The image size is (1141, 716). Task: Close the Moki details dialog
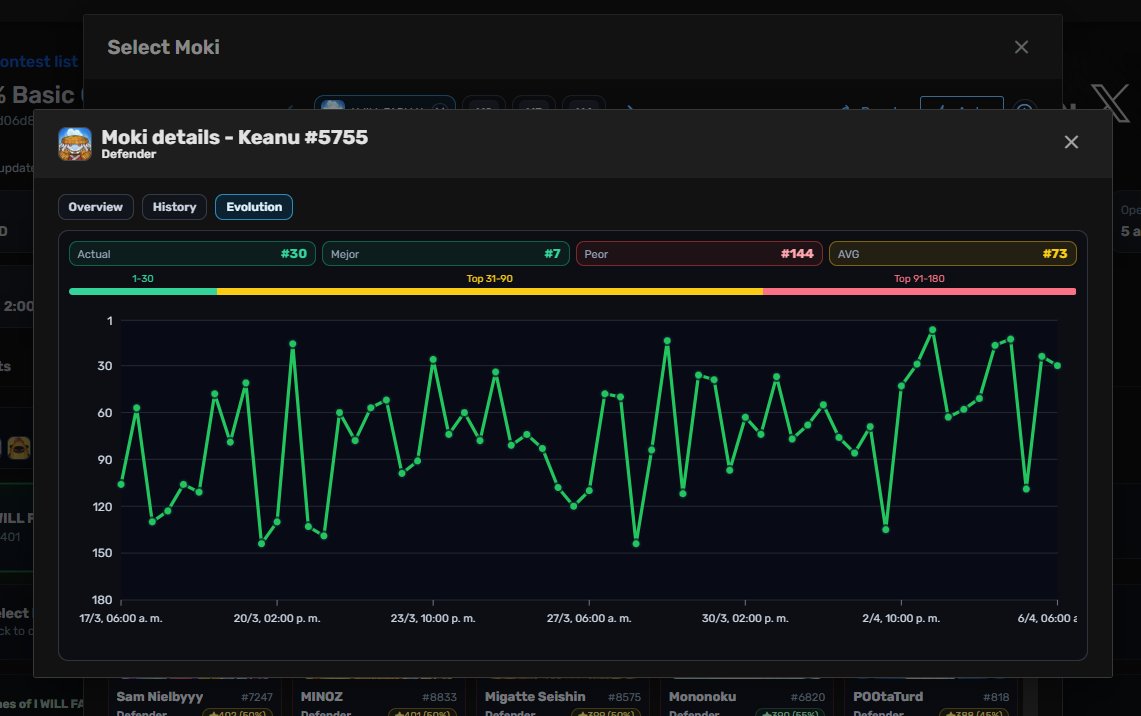pyautogui.click(x=1071, y=142)
